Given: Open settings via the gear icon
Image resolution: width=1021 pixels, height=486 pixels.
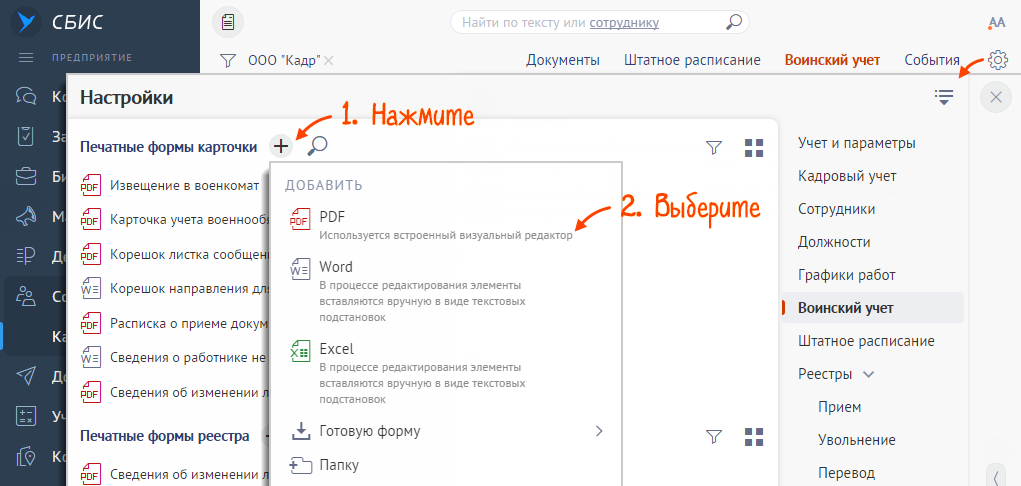Looking at the screenshot, I should pyautogui.click(x=998, y=60).
